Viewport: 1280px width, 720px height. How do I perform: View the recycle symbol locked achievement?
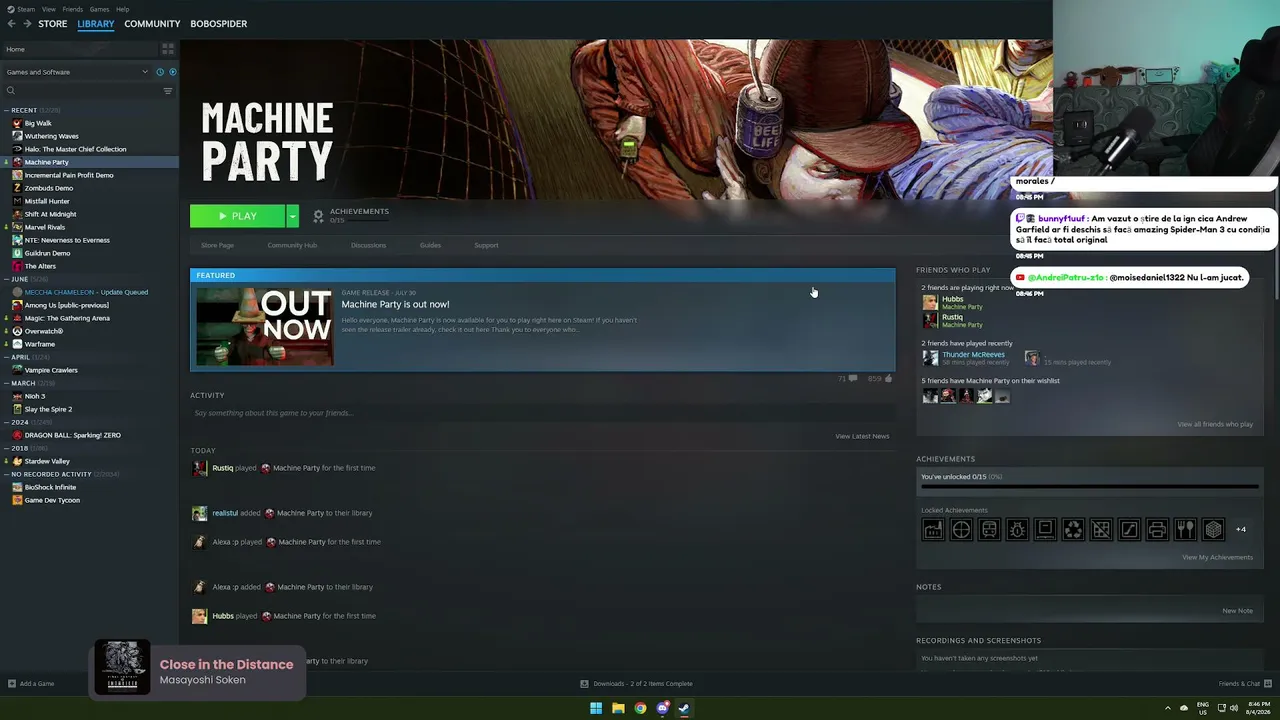coord(1073,530)
